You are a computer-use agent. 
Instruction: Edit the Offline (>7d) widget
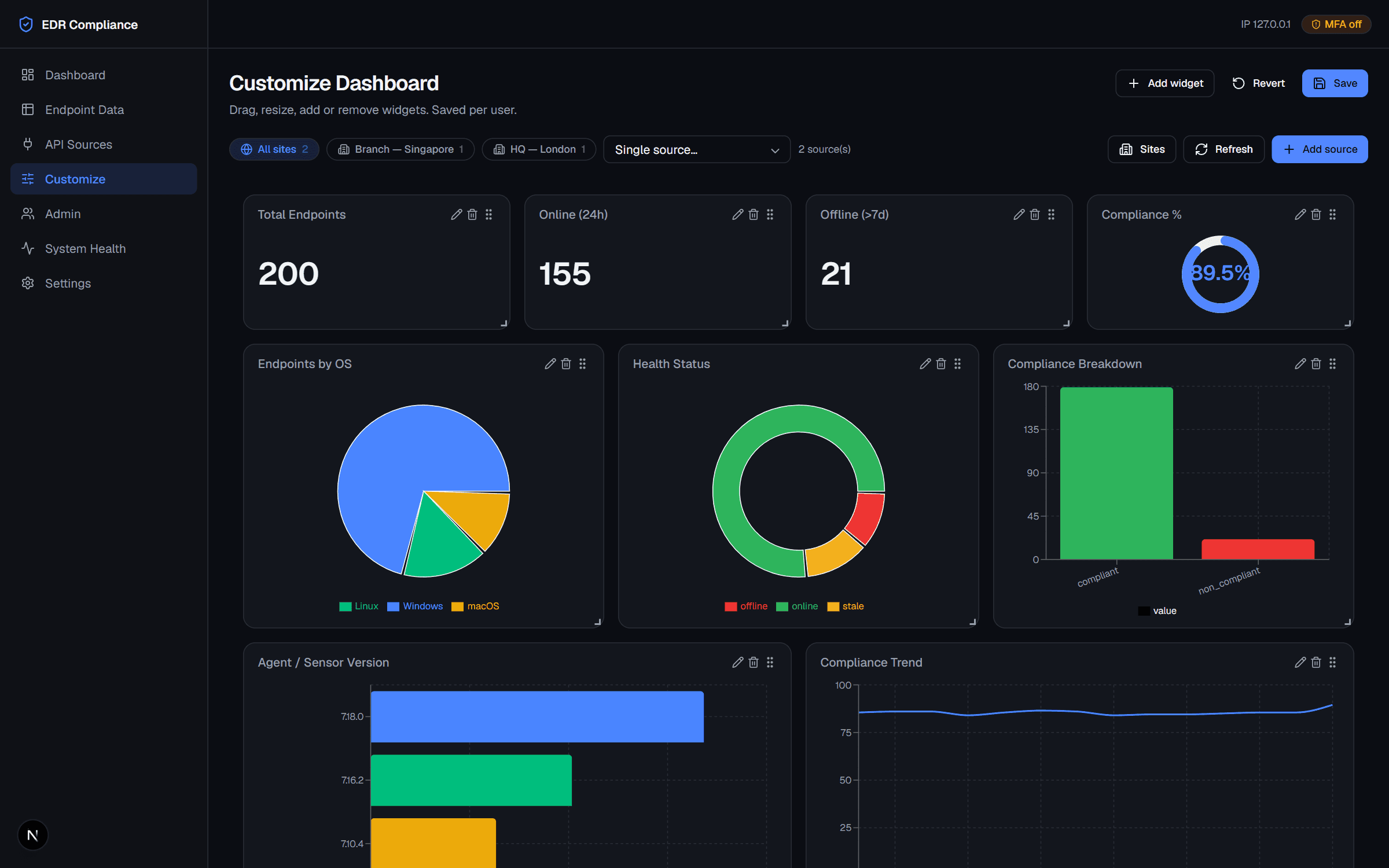coord(1019,215)
